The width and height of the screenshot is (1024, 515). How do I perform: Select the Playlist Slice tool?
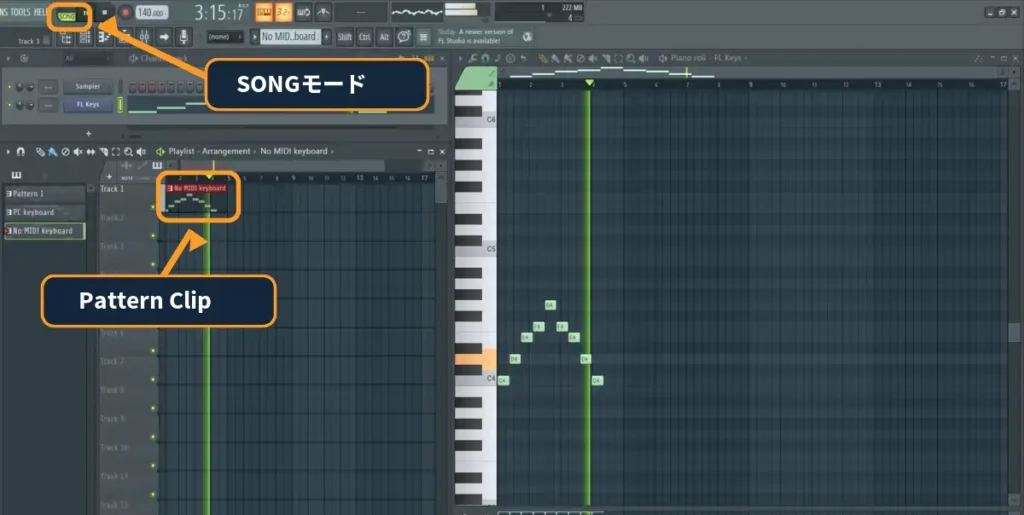tap(103, 151)
